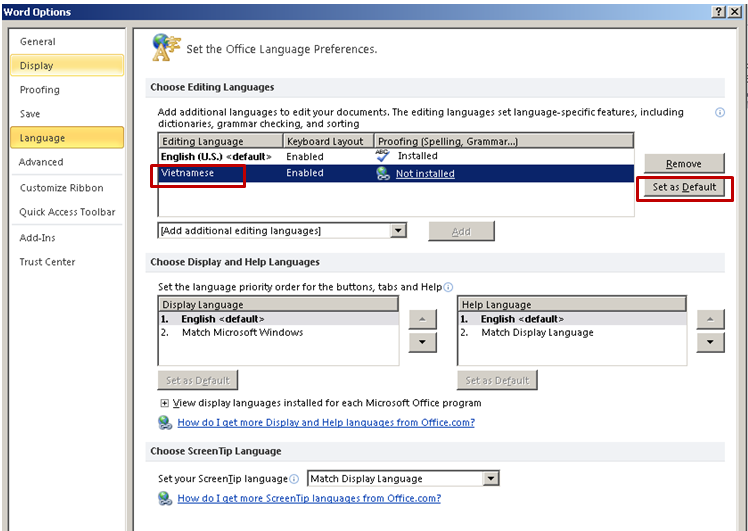Open the ScreenTip language Match Display Language dropdown
Image resolution: width=748 pixels, height=531 pixels.
pyautogui.click(x=490, y=479)
